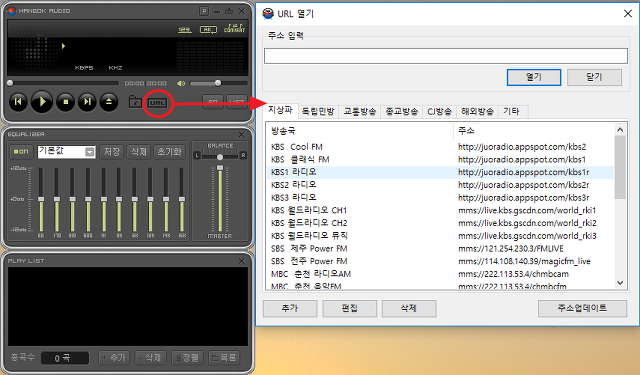640x375 pixels.
Task: Switch to the 종교방송 tab
Action: (402, 111)
